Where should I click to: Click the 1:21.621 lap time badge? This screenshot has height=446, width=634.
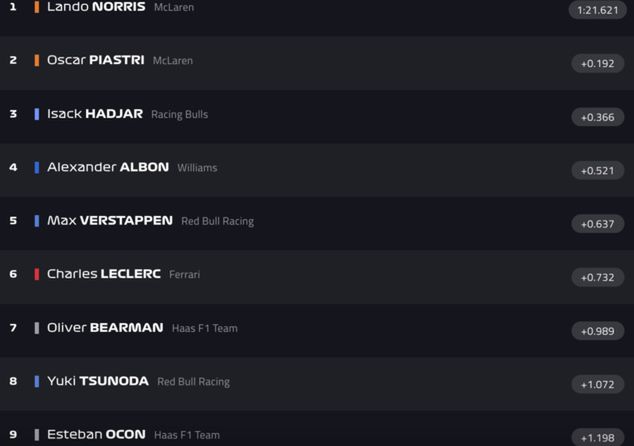(x=598, y=10)
